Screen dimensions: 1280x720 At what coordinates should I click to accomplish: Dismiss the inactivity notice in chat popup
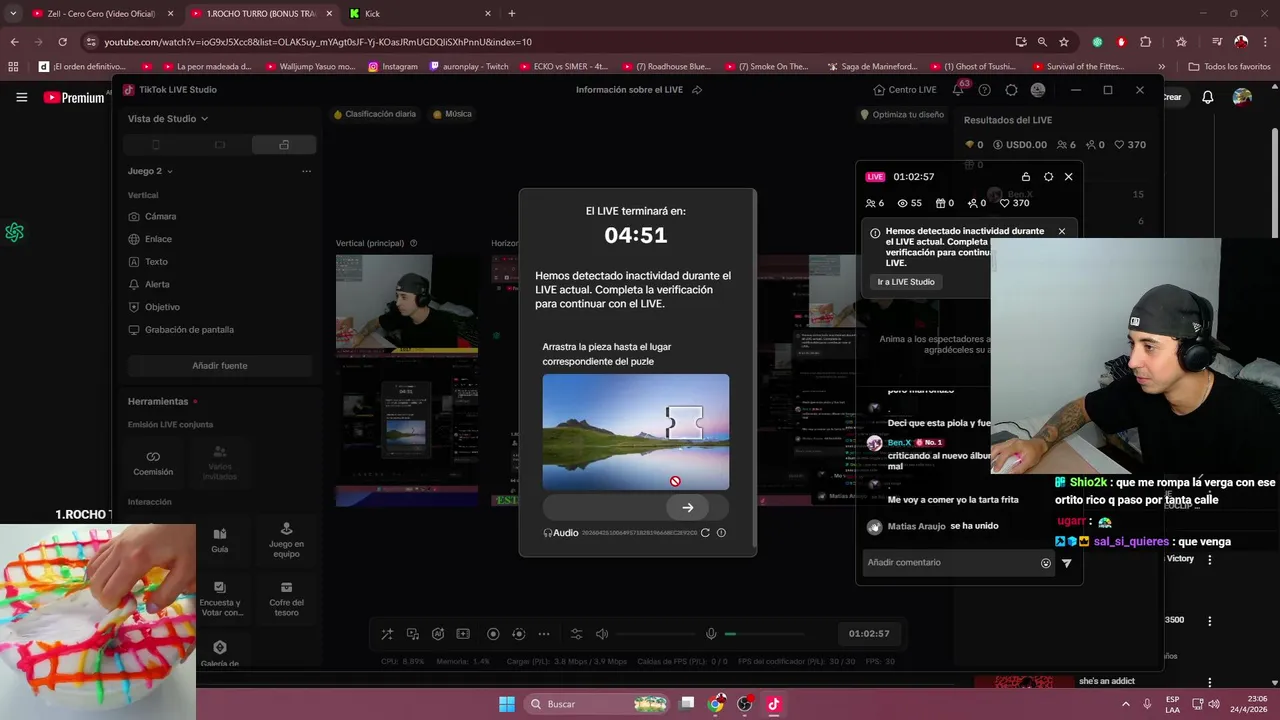click(x=1062, y=232)
